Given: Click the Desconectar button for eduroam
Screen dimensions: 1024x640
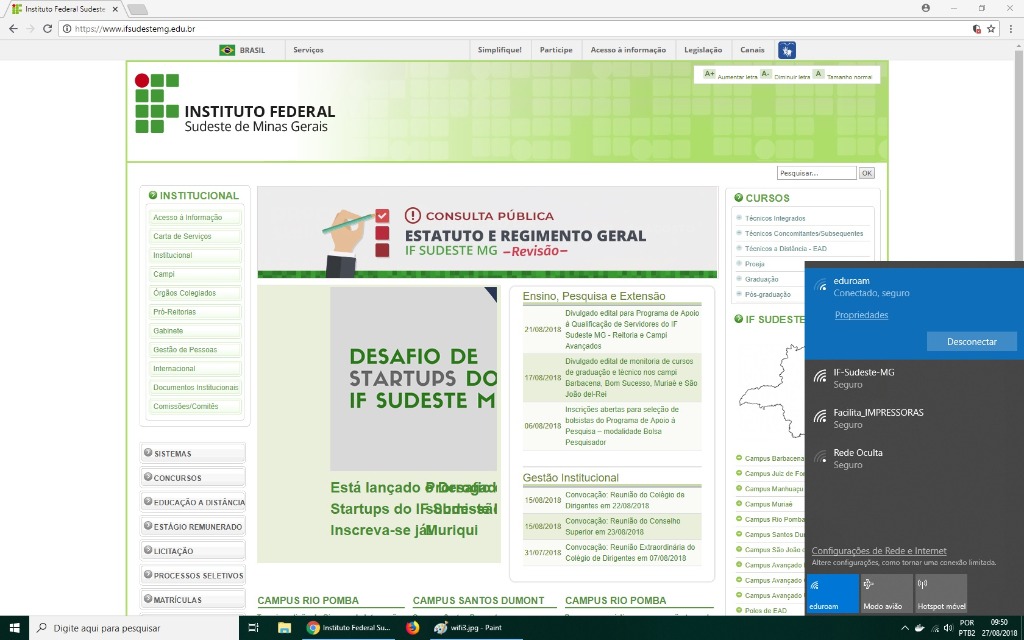Looking at the screenshot, I should [x=971, y=342].
